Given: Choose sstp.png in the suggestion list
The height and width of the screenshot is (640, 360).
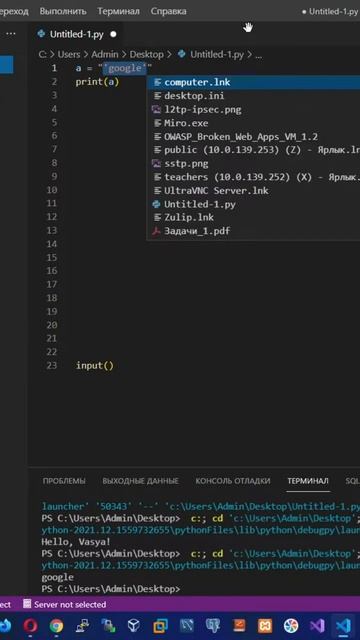Looking at the screenshot, I should (253, 163).
